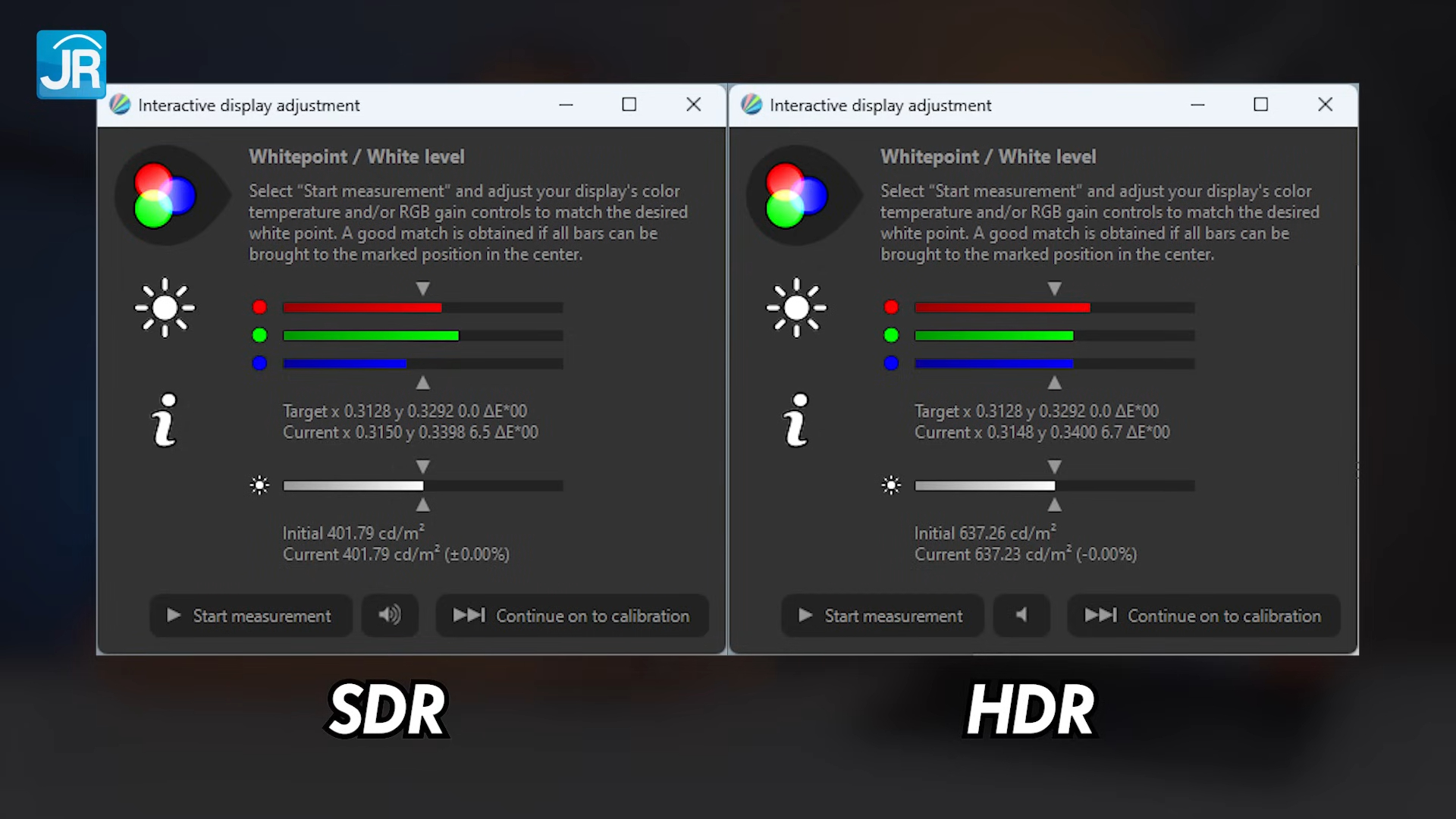The height and width of the screenshot is (819, 1456).
Task: Click the info 'i' icon in left window
Action: [165, 420]
